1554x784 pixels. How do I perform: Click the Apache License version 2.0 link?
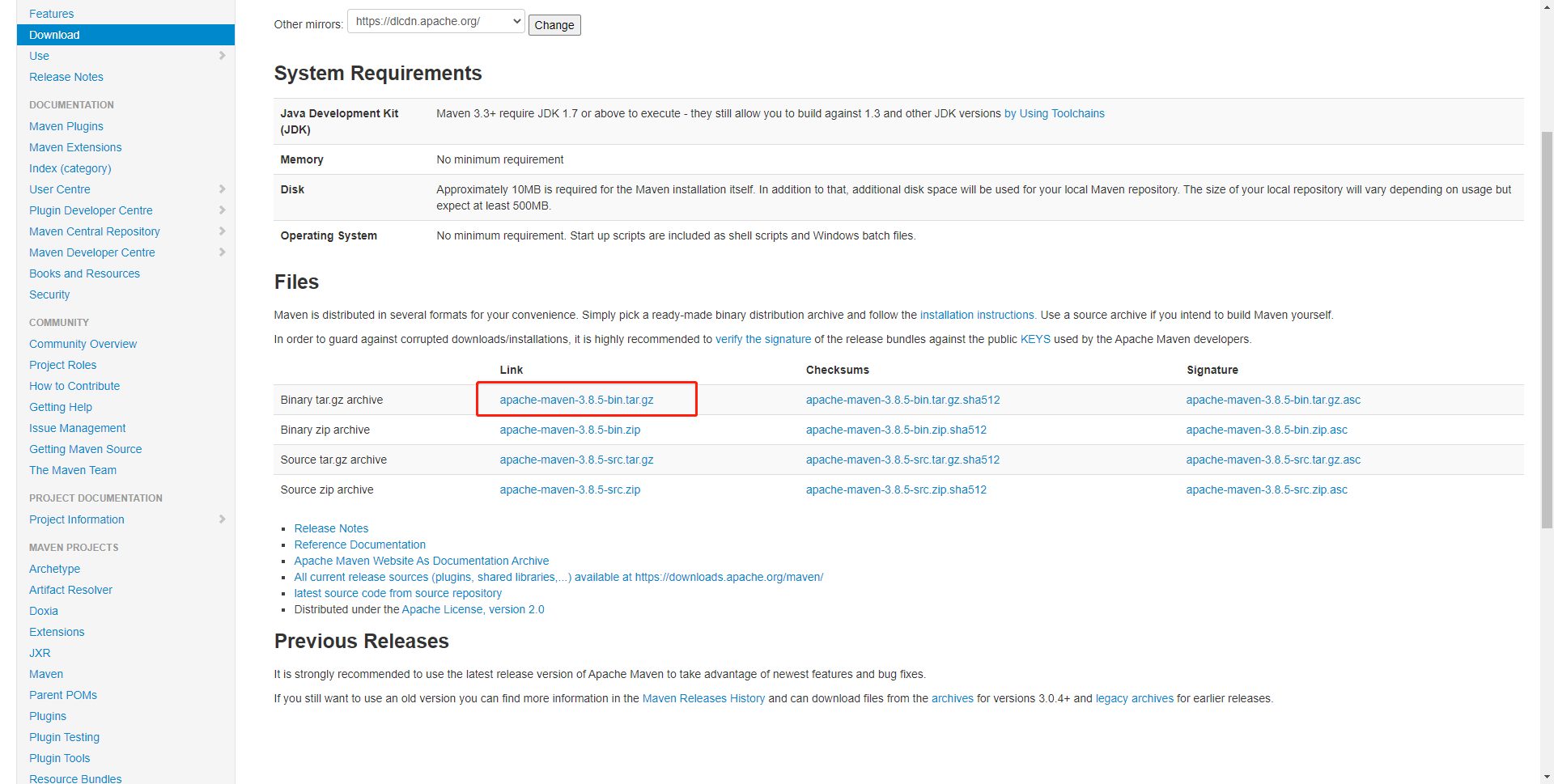473,609
